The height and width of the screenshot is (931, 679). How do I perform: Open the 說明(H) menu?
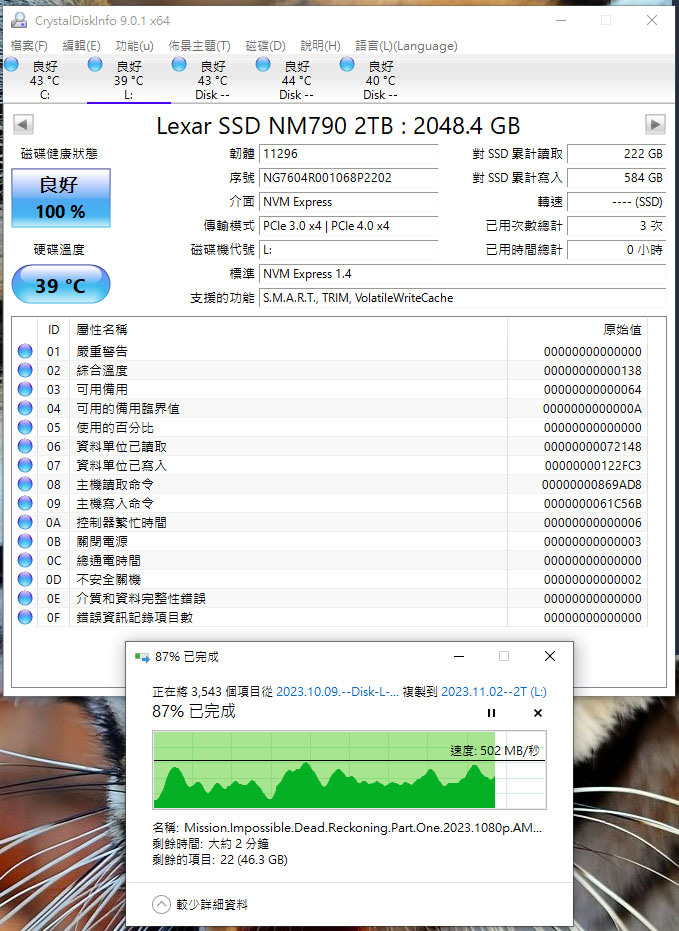(x=321, y=46)
